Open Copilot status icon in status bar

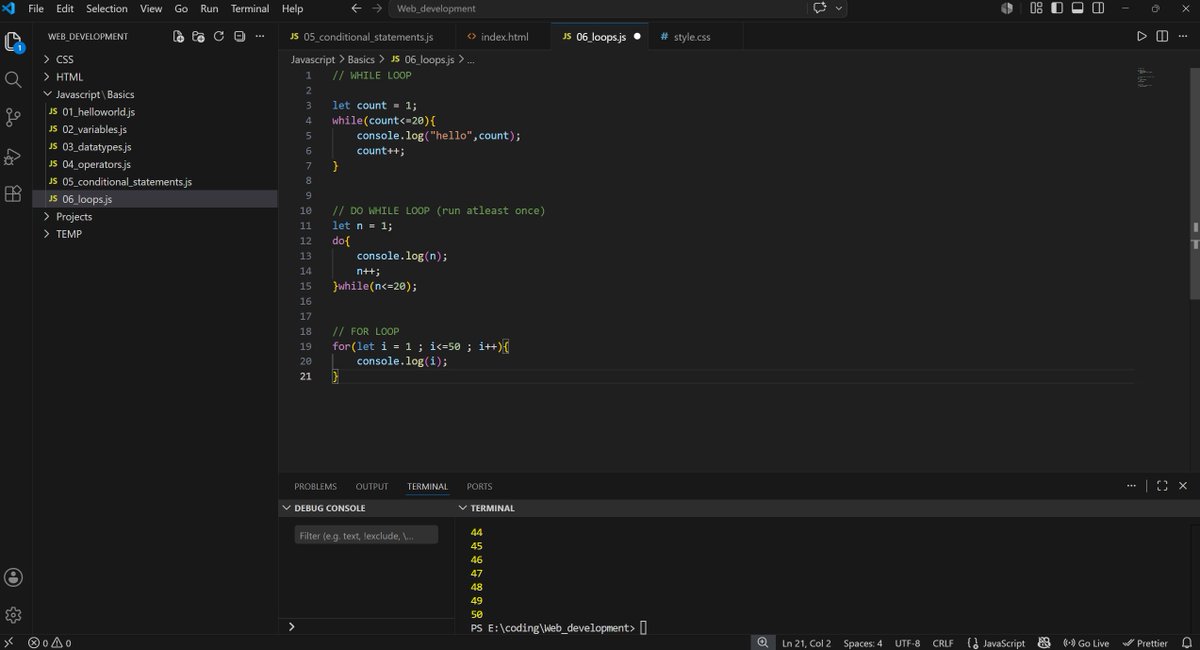point(1044,643)
